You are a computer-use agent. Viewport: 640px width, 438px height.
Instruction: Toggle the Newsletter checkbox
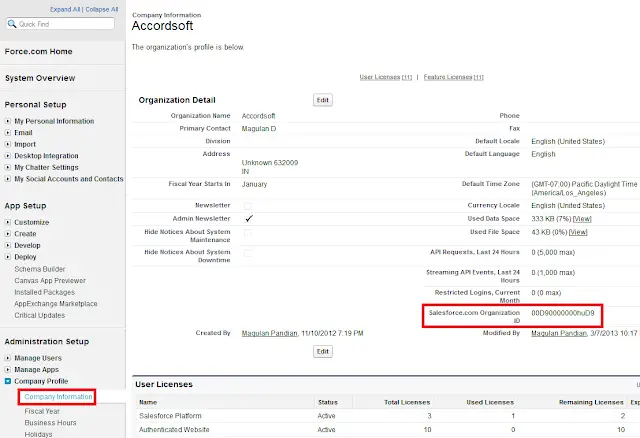coord(248,206)
